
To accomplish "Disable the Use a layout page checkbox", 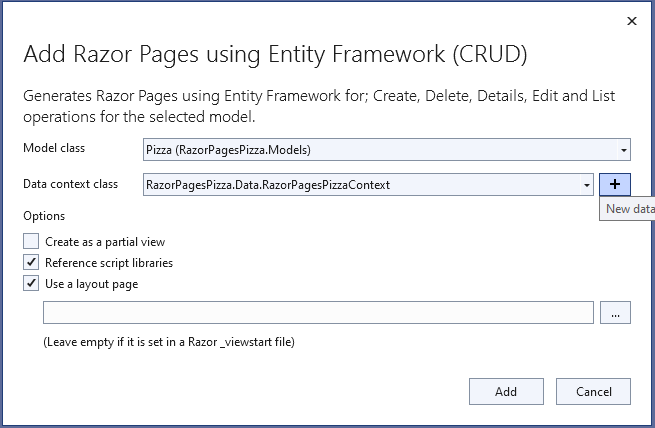I will [x=31, y=283].
